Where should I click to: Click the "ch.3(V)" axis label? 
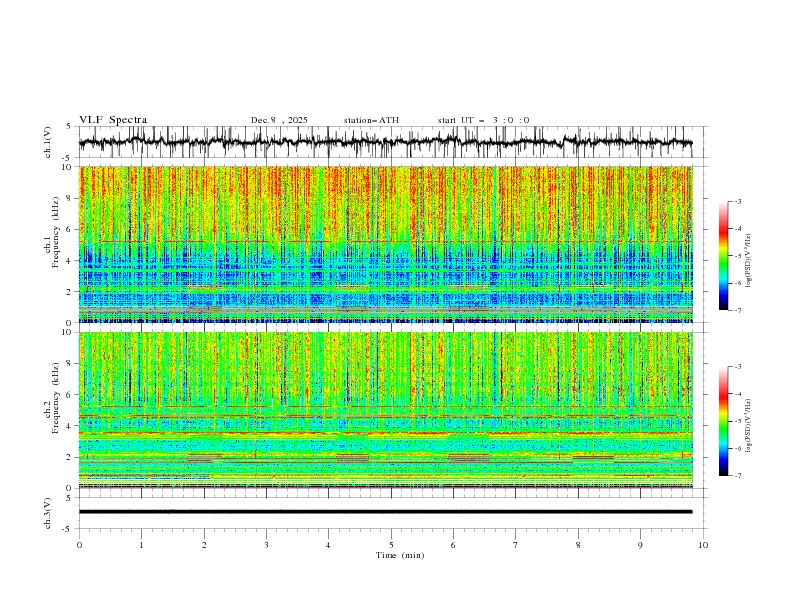click(x=48, y=513)
